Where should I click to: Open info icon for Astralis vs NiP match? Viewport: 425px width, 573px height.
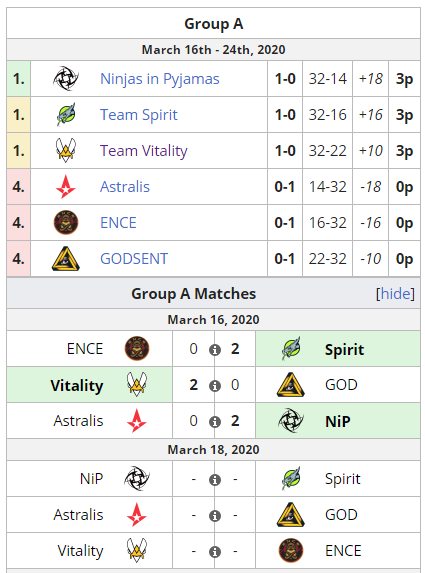point(215,422)
